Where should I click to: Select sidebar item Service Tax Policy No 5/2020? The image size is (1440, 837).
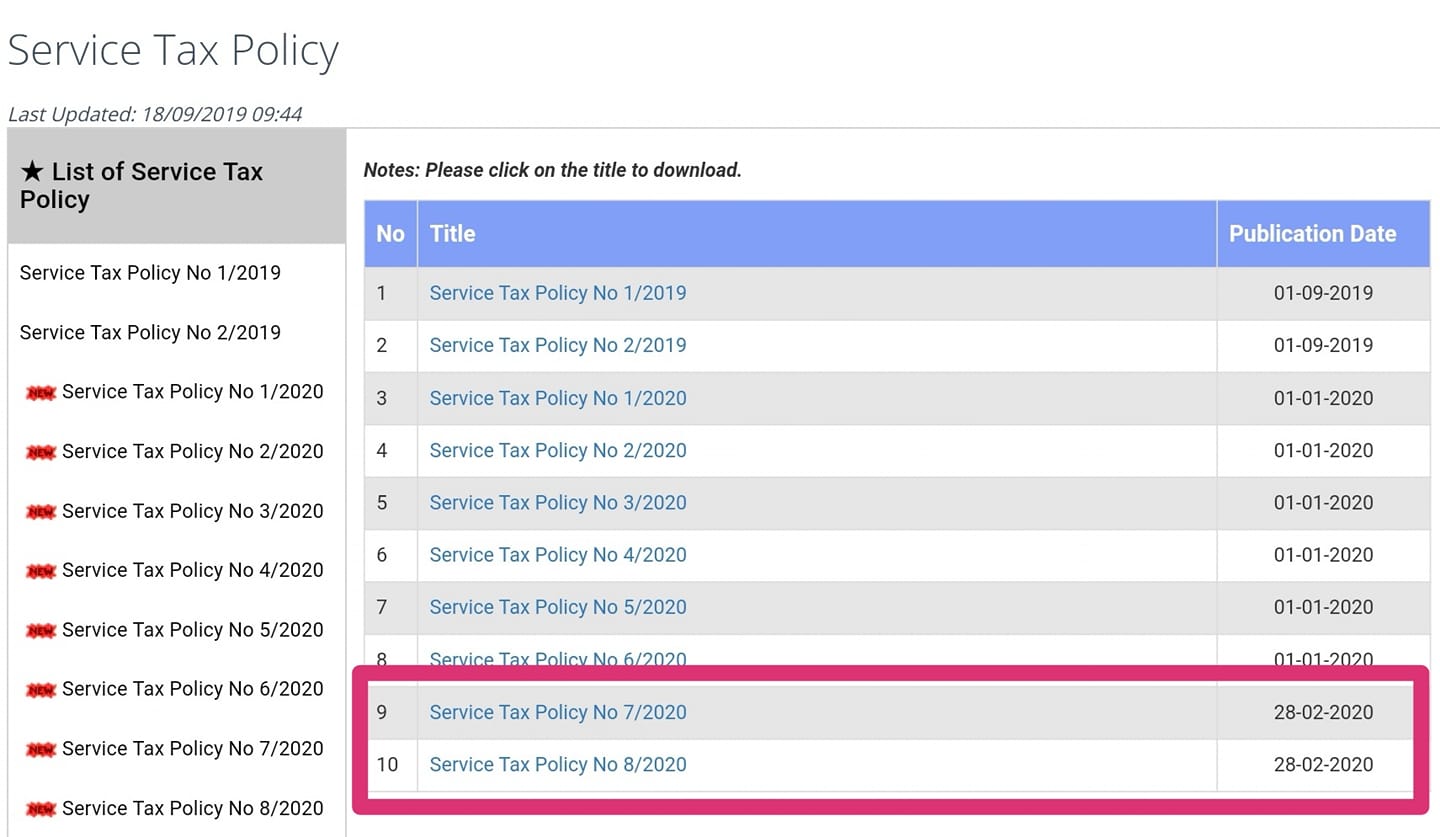pos(193,630)
